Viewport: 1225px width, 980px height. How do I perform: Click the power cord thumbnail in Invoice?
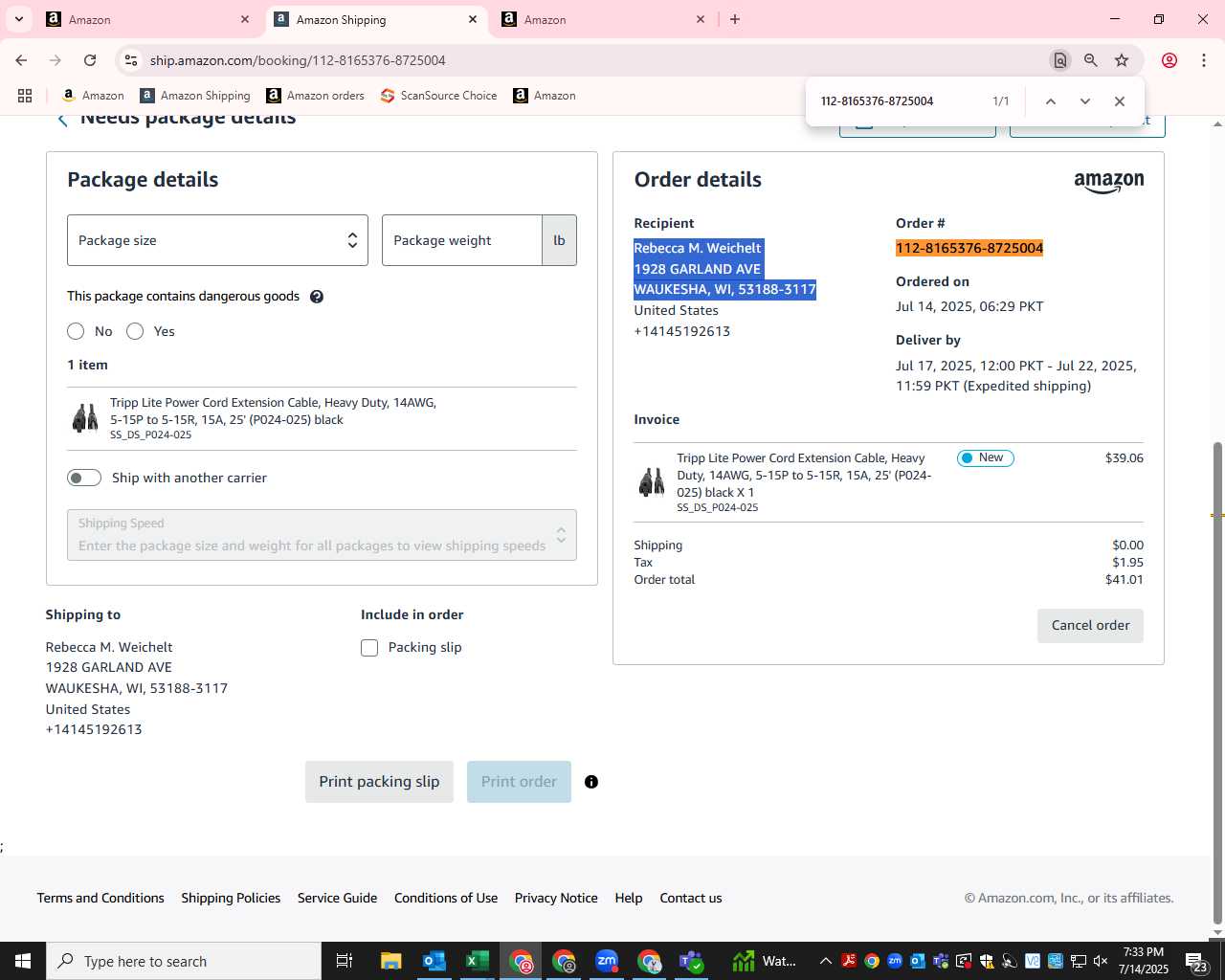[x=652, y=482]
